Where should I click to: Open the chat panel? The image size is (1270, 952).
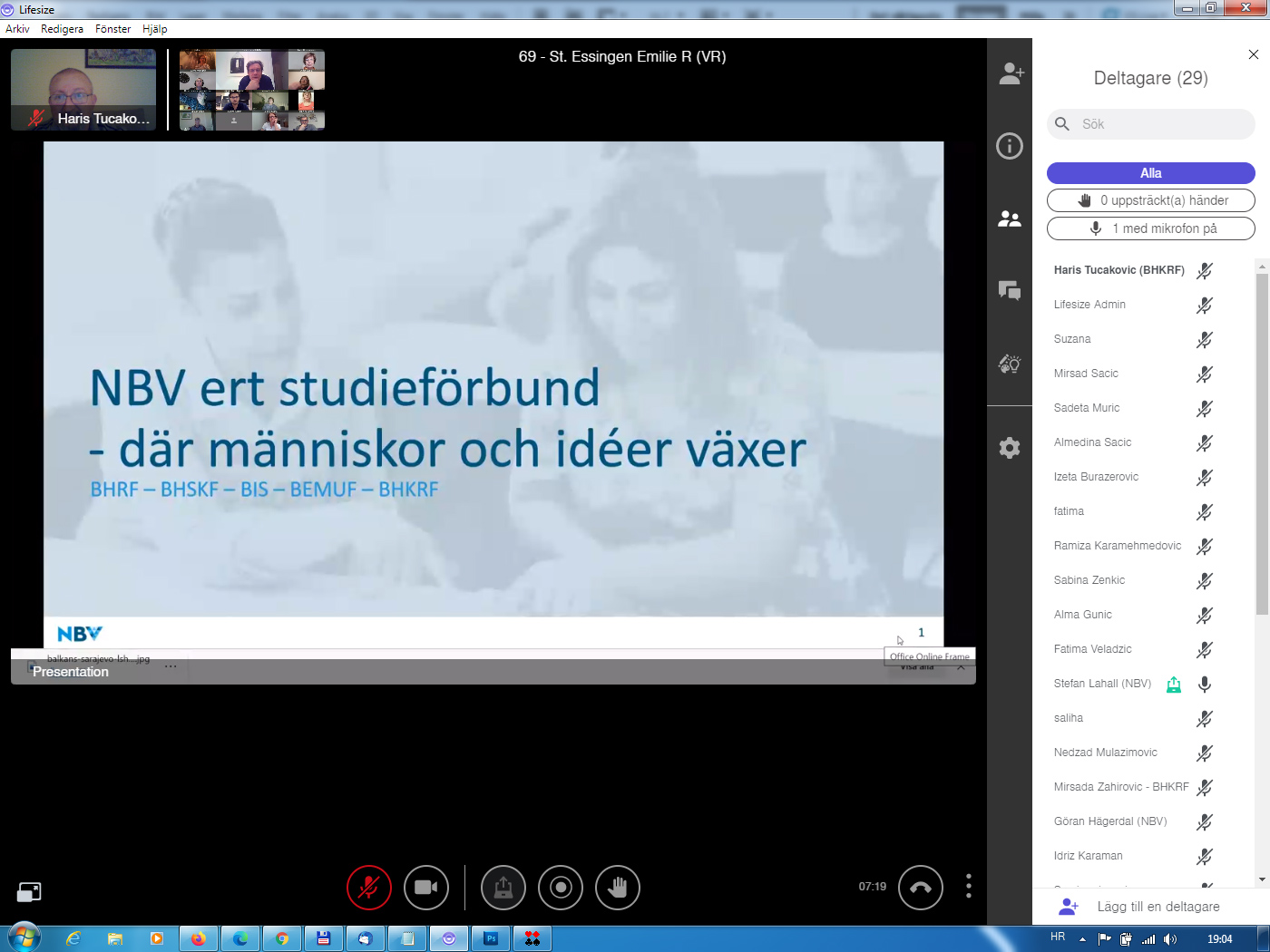1010,290
